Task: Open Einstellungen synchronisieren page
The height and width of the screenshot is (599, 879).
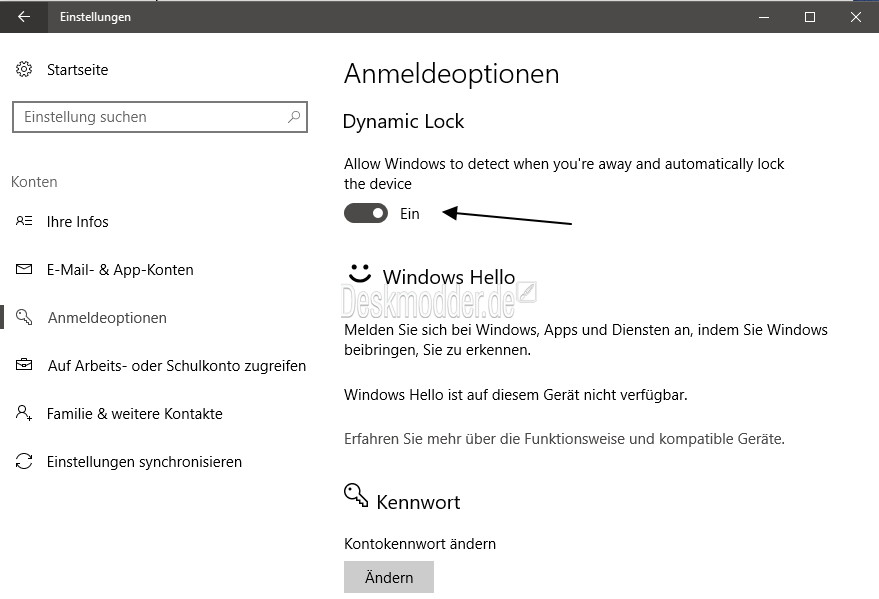Action: (x=145, y=462)
